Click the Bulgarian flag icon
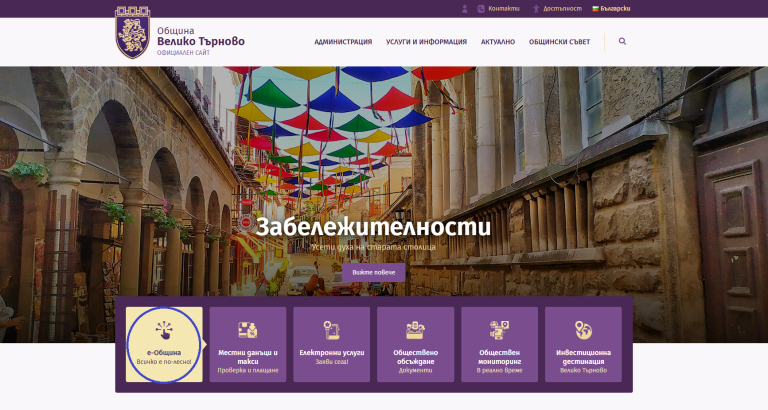 (596, 9)
